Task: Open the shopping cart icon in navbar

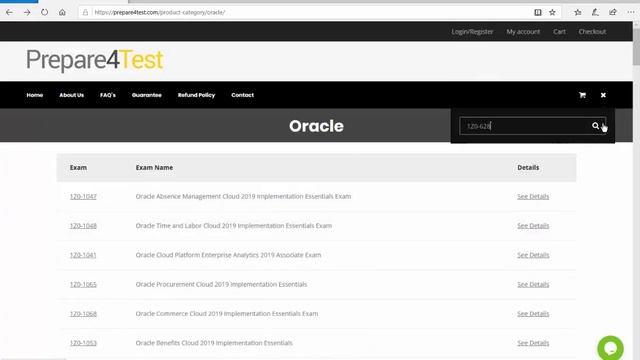Action: click(x=582, y=95)
